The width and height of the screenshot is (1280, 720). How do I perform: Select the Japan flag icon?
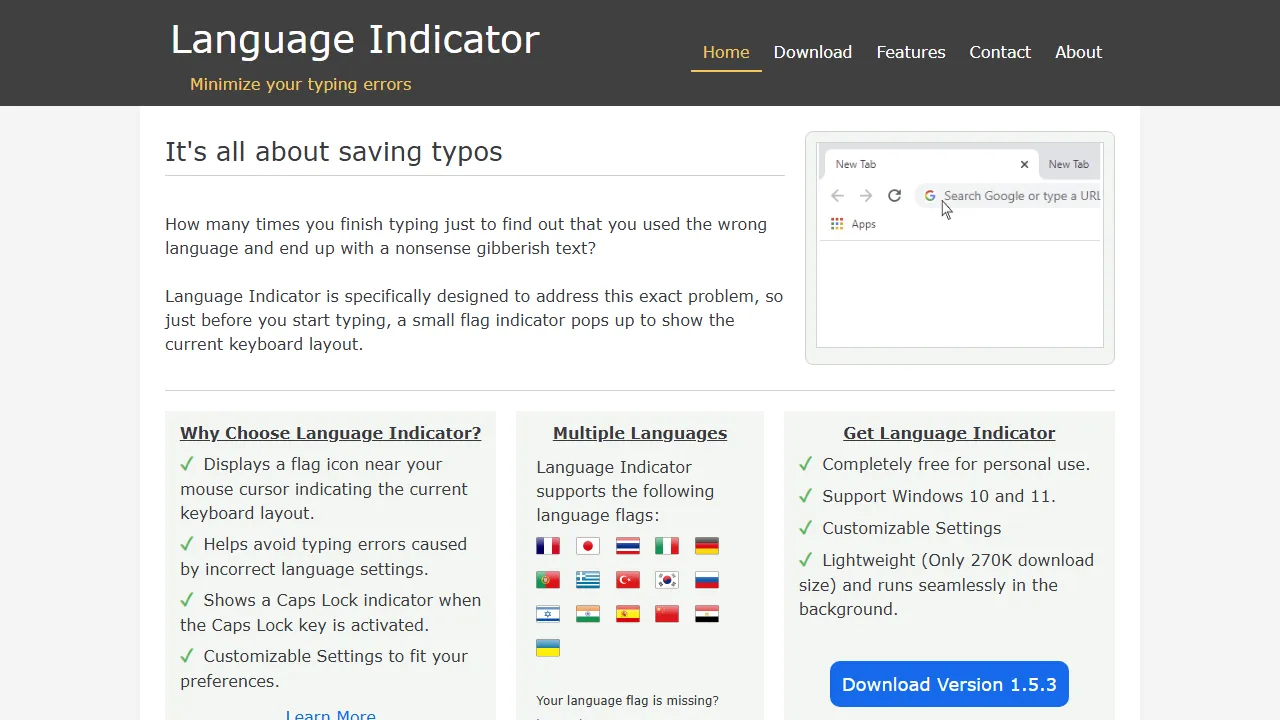point(587,546)
